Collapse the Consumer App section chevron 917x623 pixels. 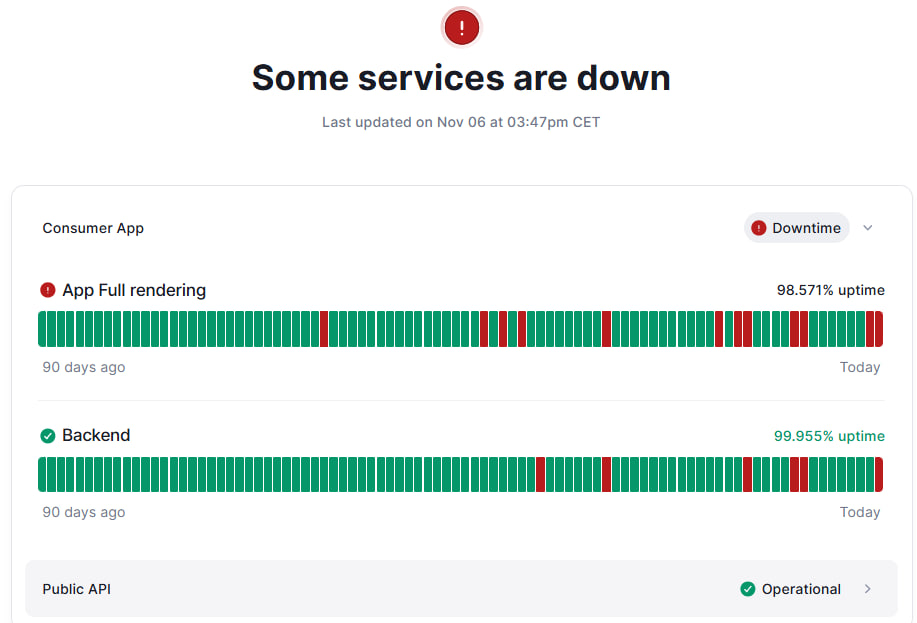868,228
